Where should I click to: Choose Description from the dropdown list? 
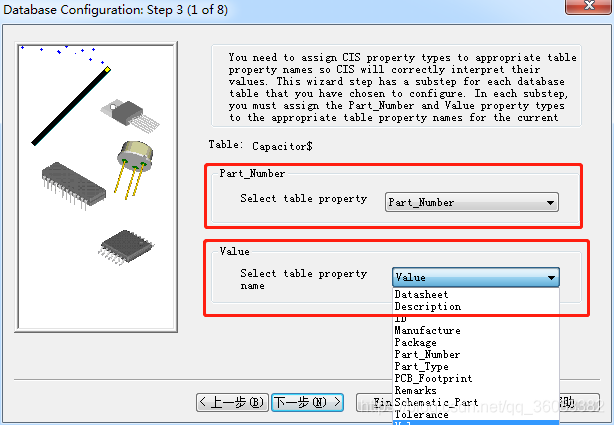(x=476, y=306)
